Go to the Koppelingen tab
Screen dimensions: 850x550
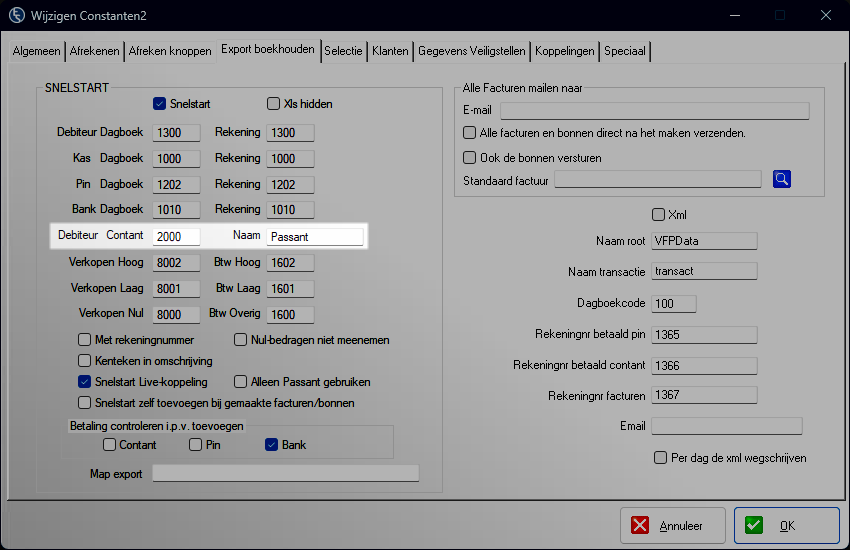[x=565, y=51]
